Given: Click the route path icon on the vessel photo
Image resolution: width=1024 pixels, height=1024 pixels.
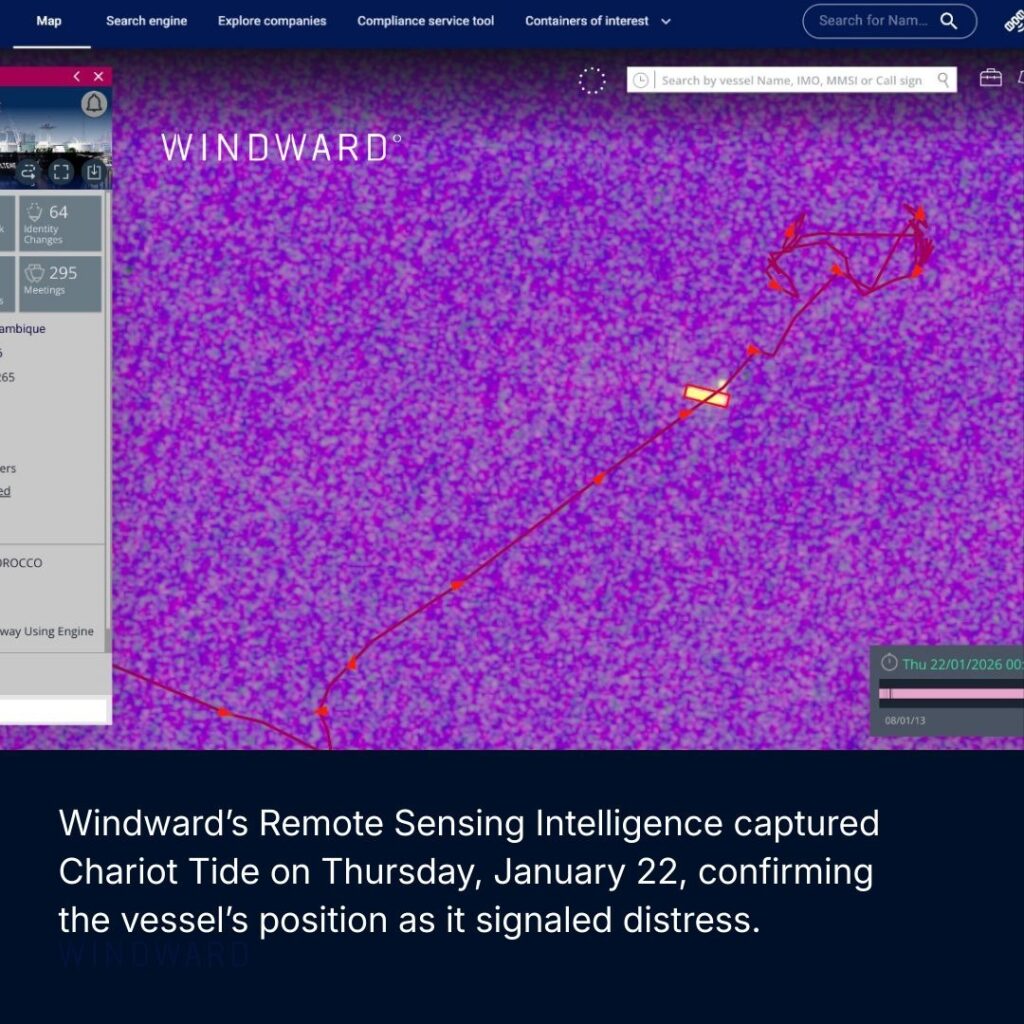Looking at the screenshot, I should coord(28,172).
